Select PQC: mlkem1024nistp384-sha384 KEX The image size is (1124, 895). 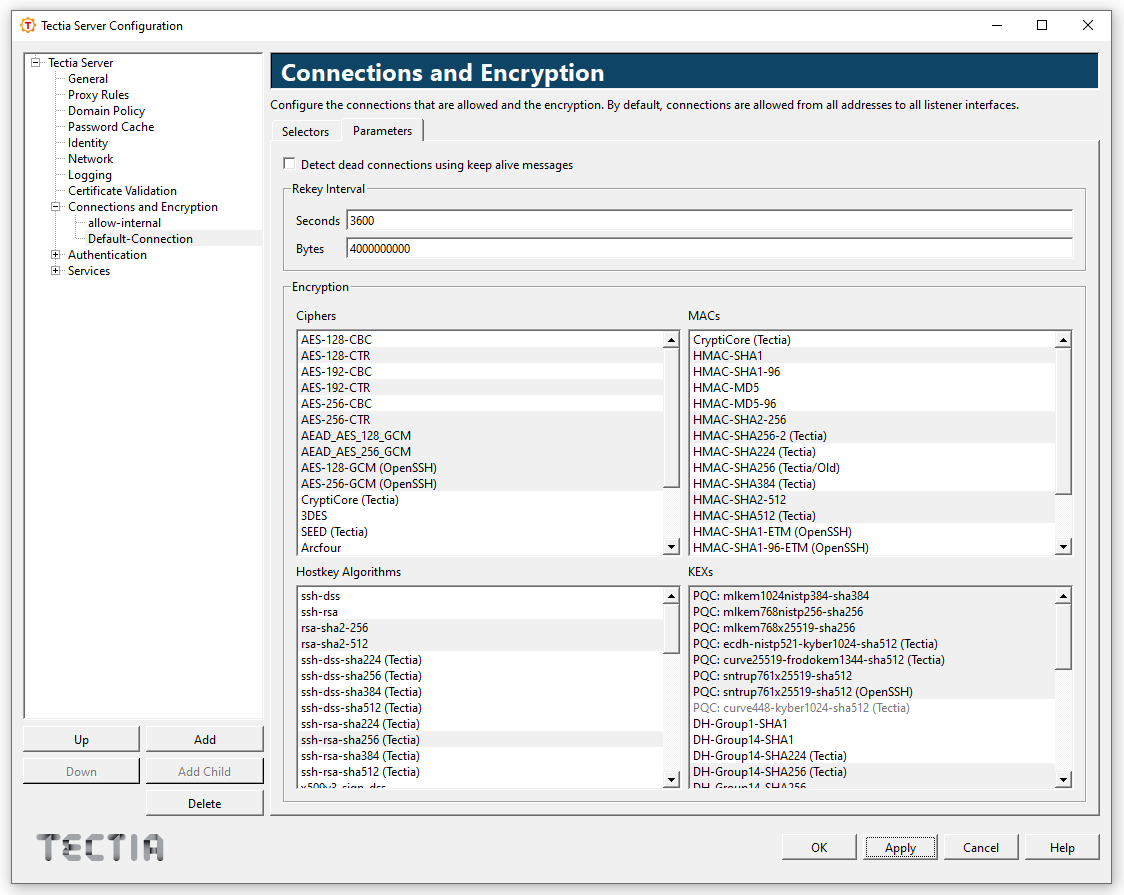tap(872, 595)
